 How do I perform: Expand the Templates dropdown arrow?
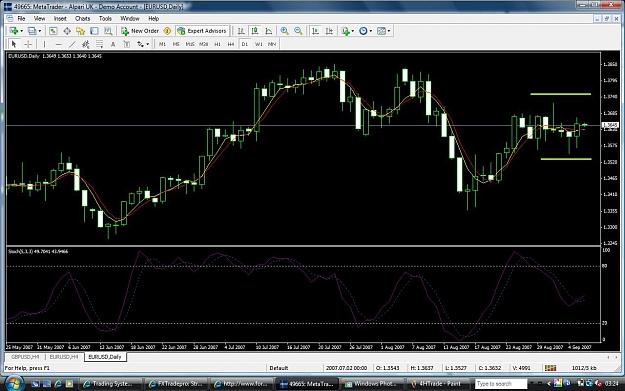pos(389,31)
